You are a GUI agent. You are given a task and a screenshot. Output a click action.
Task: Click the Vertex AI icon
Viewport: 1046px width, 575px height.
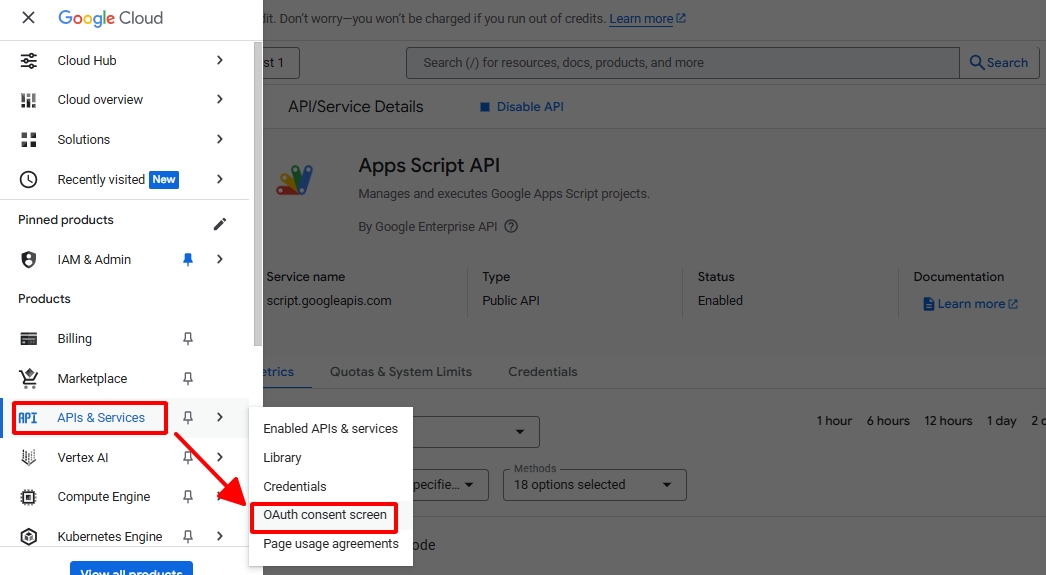(29, 458)
